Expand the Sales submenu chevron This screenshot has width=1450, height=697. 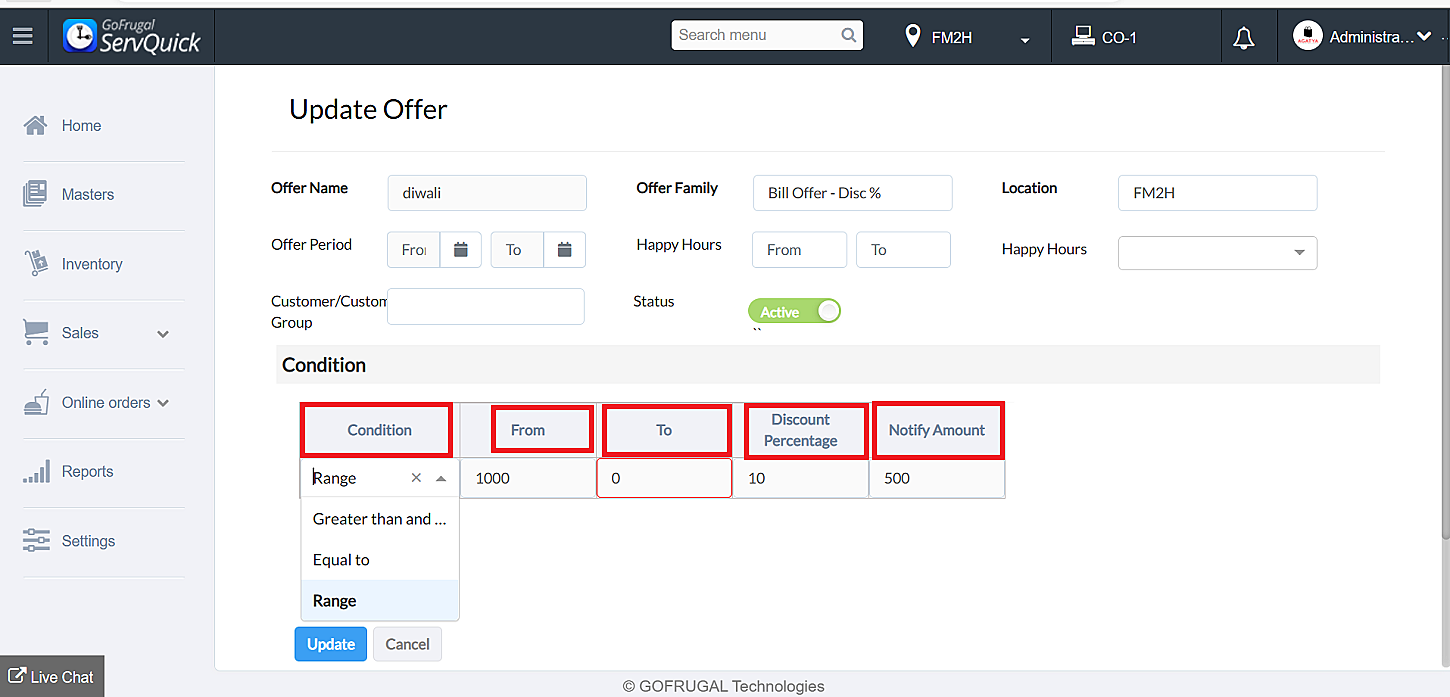click(163, 334)
